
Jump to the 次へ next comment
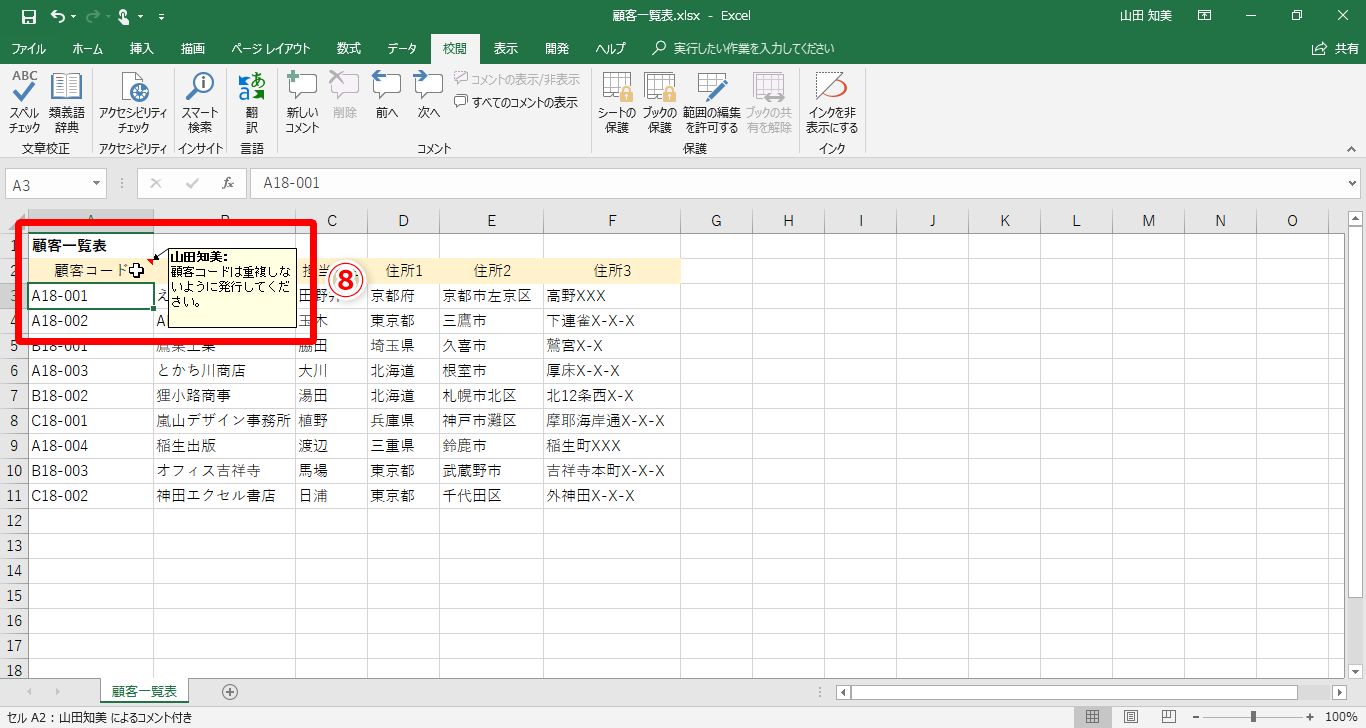tap(429, 95)
